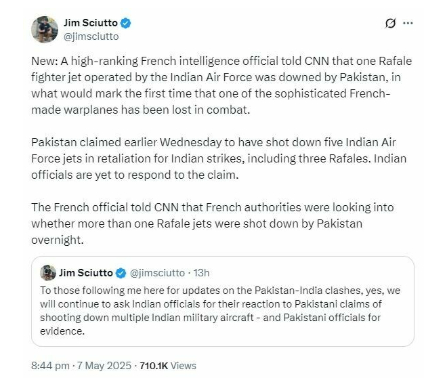Click the 8:44 pm post time

point(50,365)
